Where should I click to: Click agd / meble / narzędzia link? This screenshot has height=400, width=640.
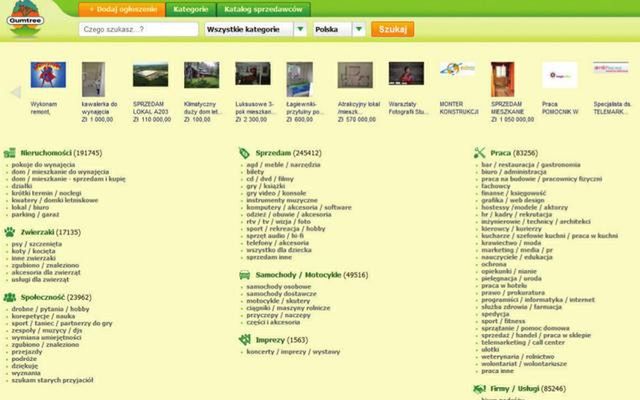click(283, 165)
